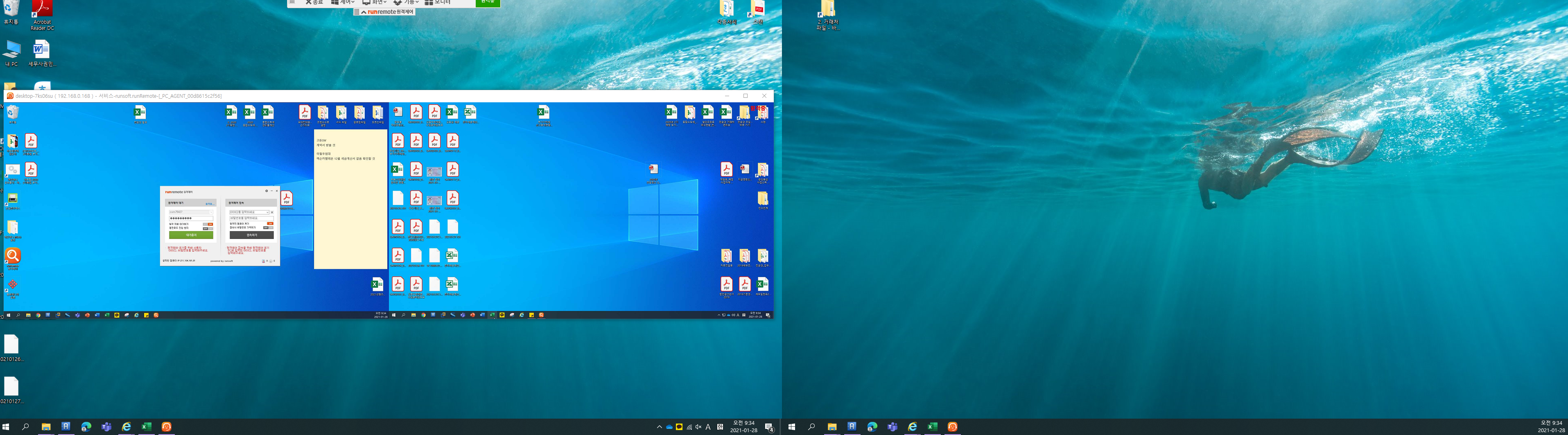Open File Explorer from the taskbar
This screenshot has width=1568, height=435.
(x=46, y=427)
